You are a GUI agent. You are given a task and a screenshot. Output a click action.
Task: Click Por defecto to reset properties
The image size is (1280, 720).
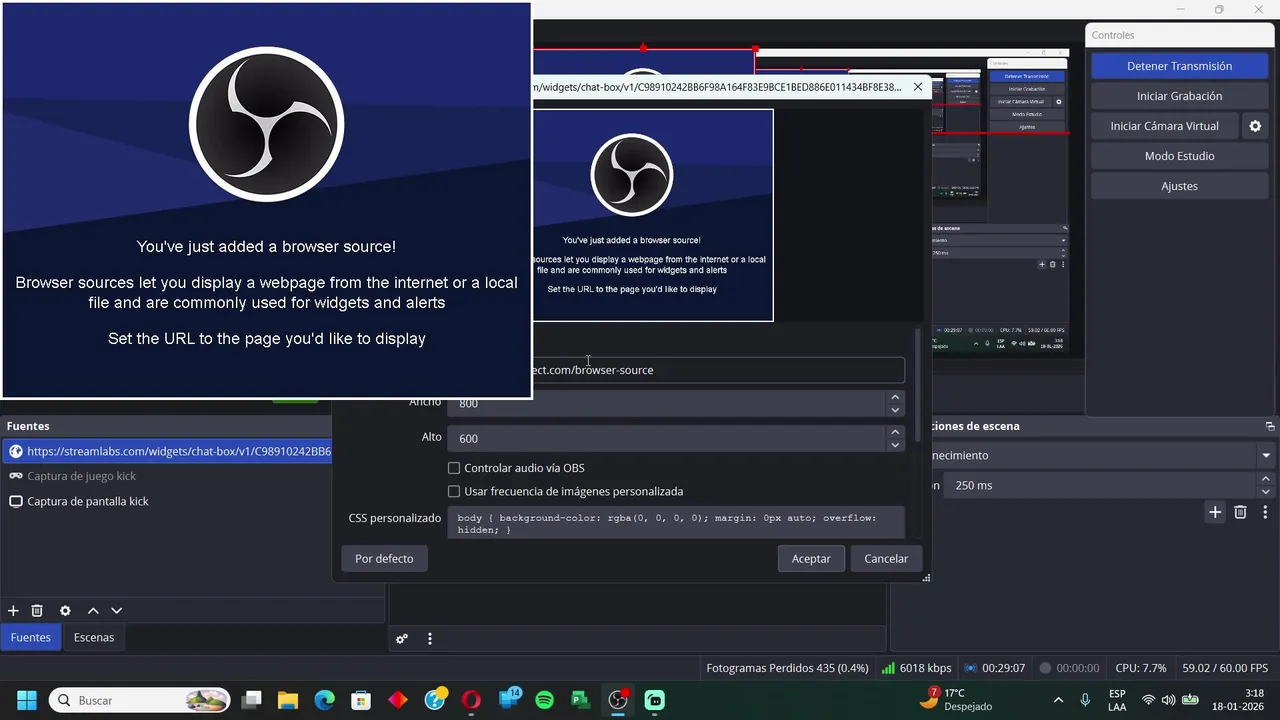pos(384,559)
